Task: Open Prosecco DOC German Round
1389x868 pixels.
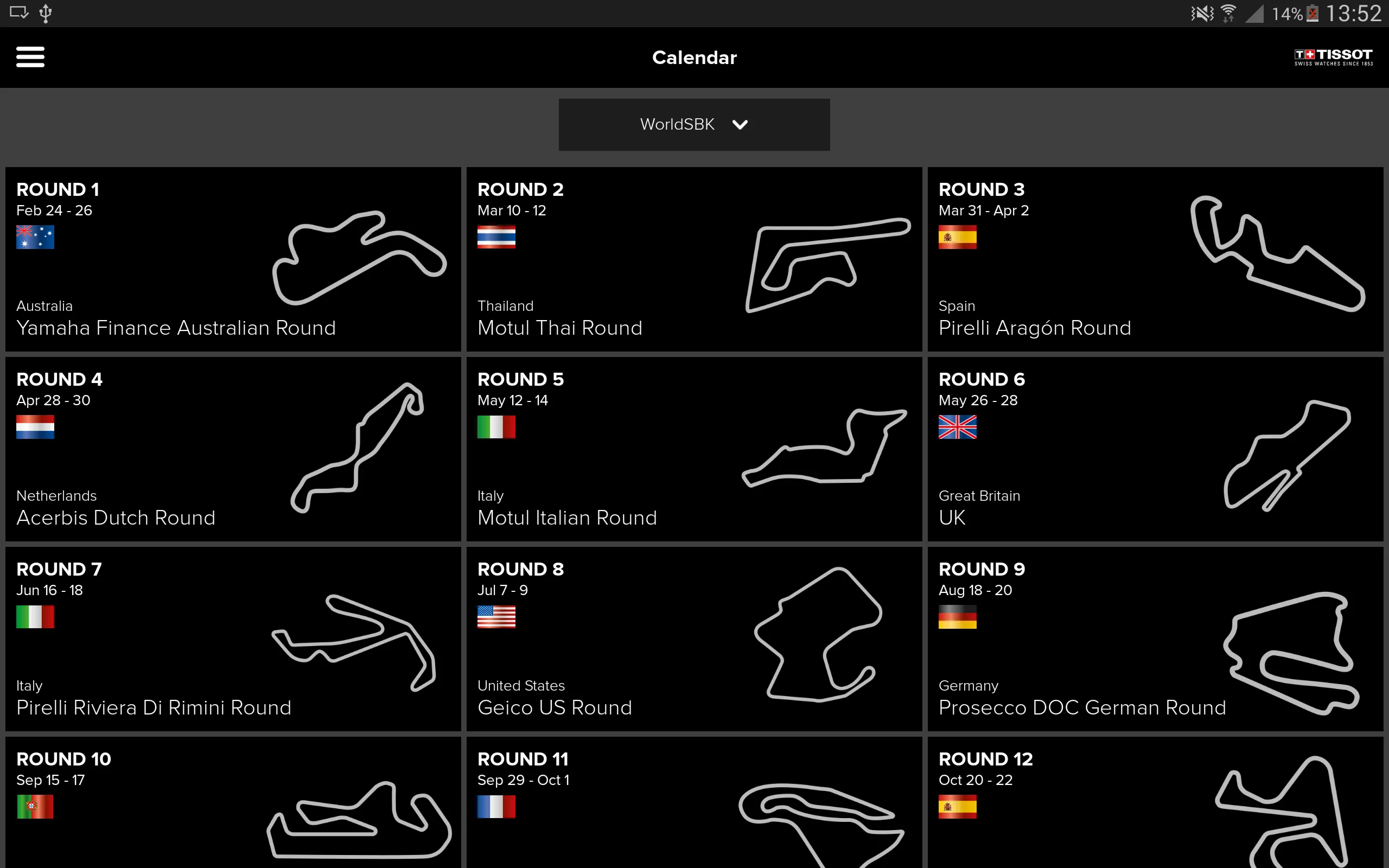Action: pos(1082,708)
